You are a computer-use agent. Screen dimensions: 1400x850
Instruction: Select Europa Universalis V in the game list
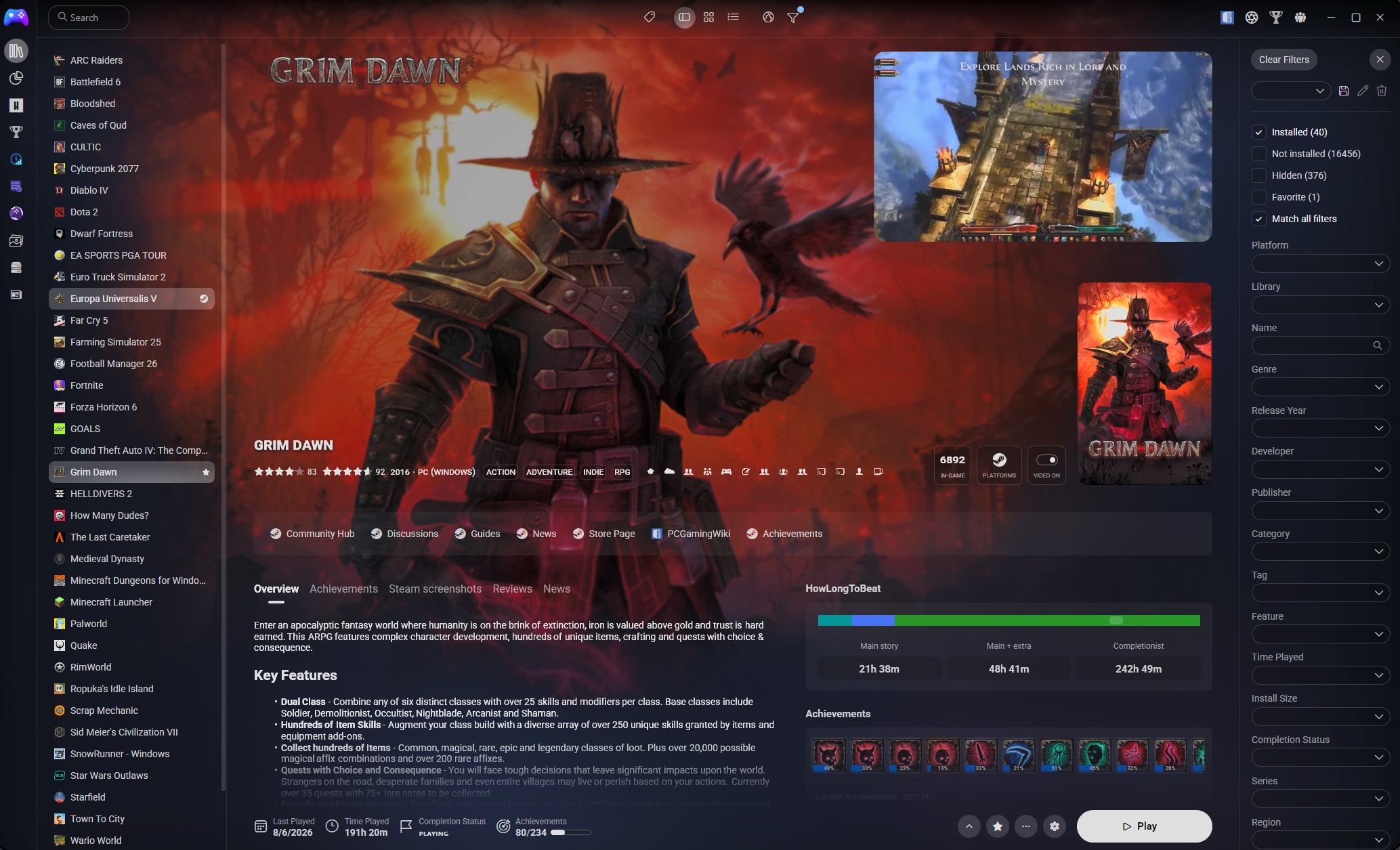coord(131,299)
